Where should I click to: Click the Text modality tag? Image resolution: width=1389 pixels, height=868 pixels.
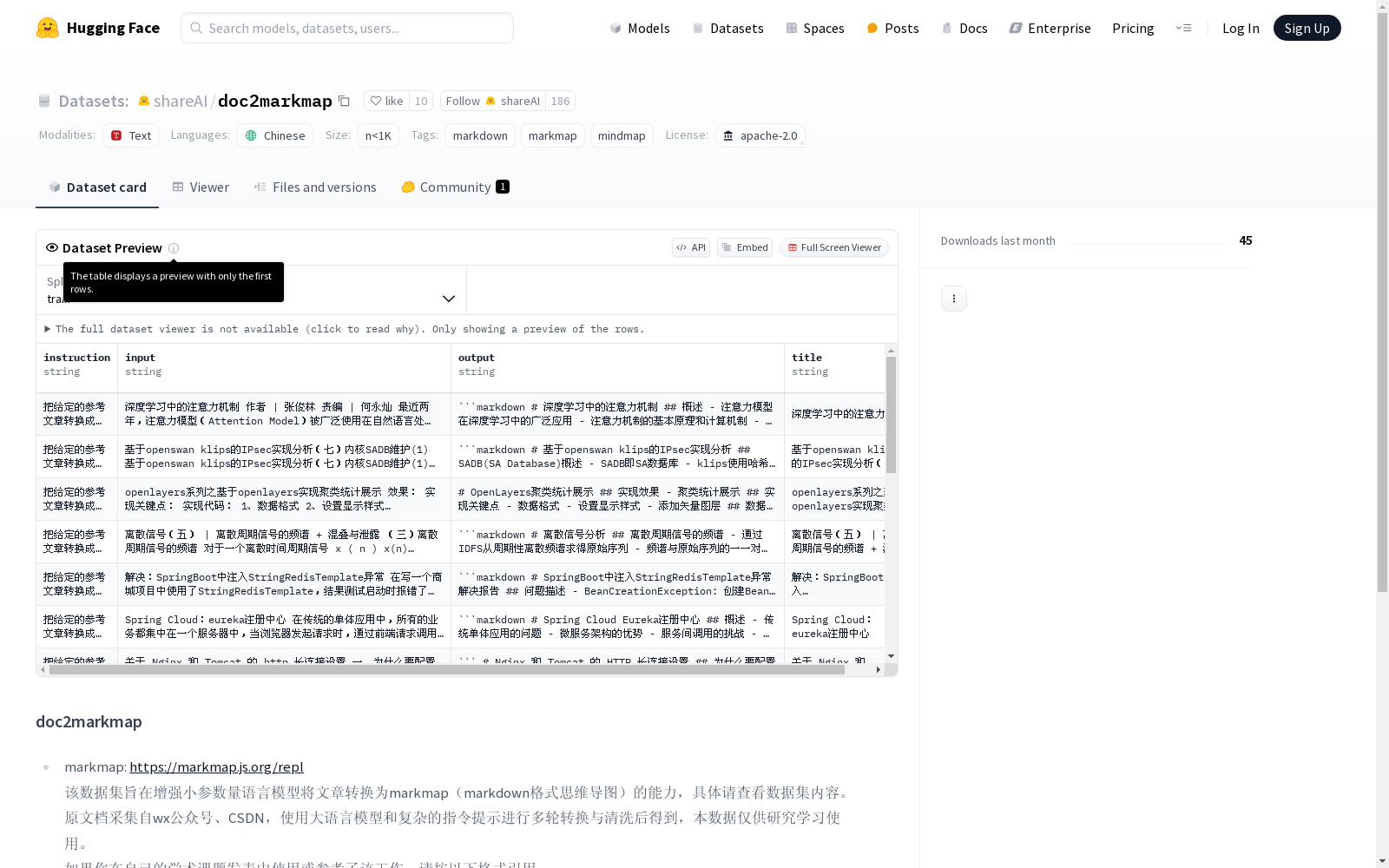pyautogui.click(x=131, y=135)
